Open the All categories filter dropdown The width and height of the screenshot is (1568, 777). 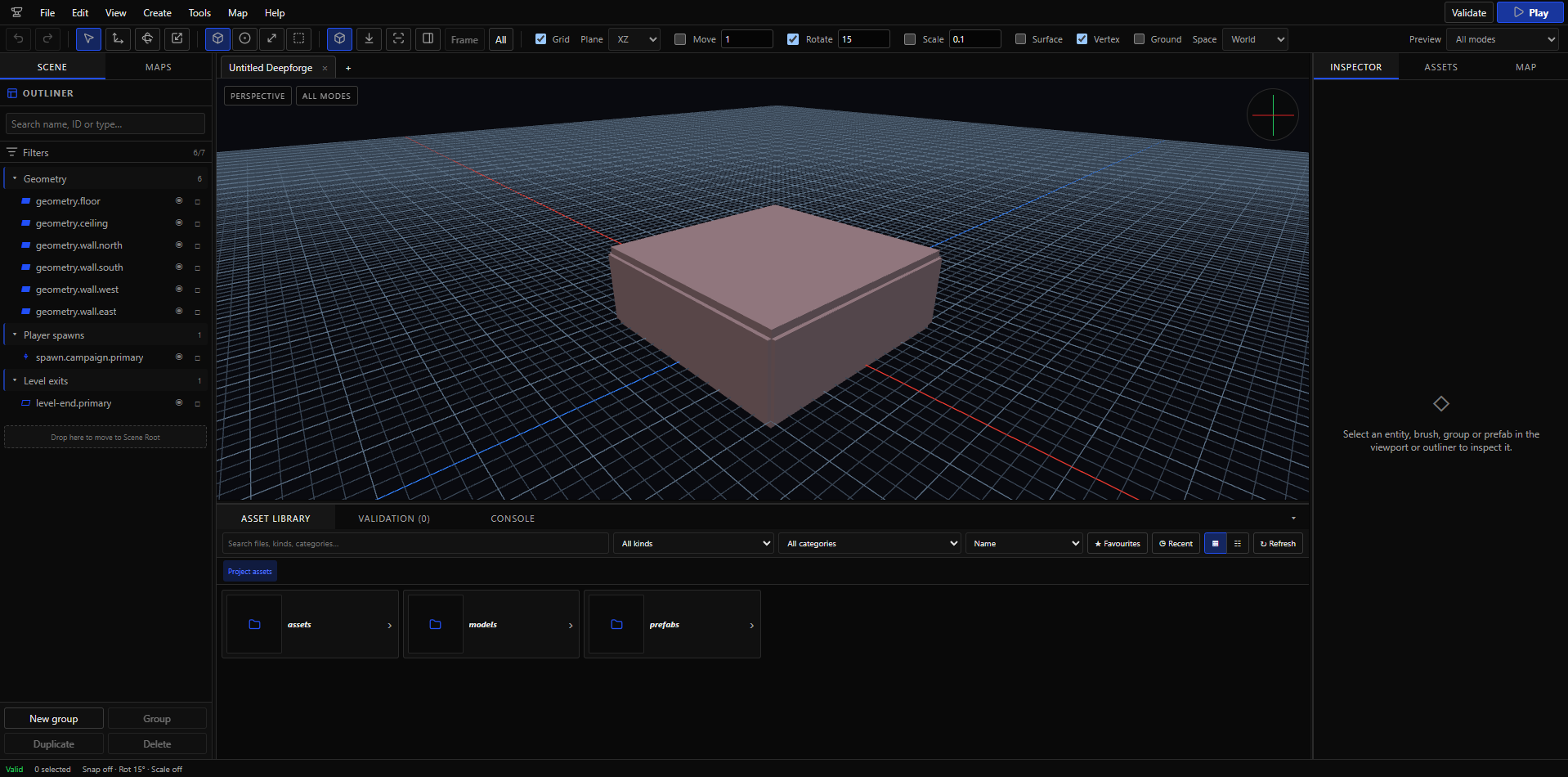click(x=870, y=543)
